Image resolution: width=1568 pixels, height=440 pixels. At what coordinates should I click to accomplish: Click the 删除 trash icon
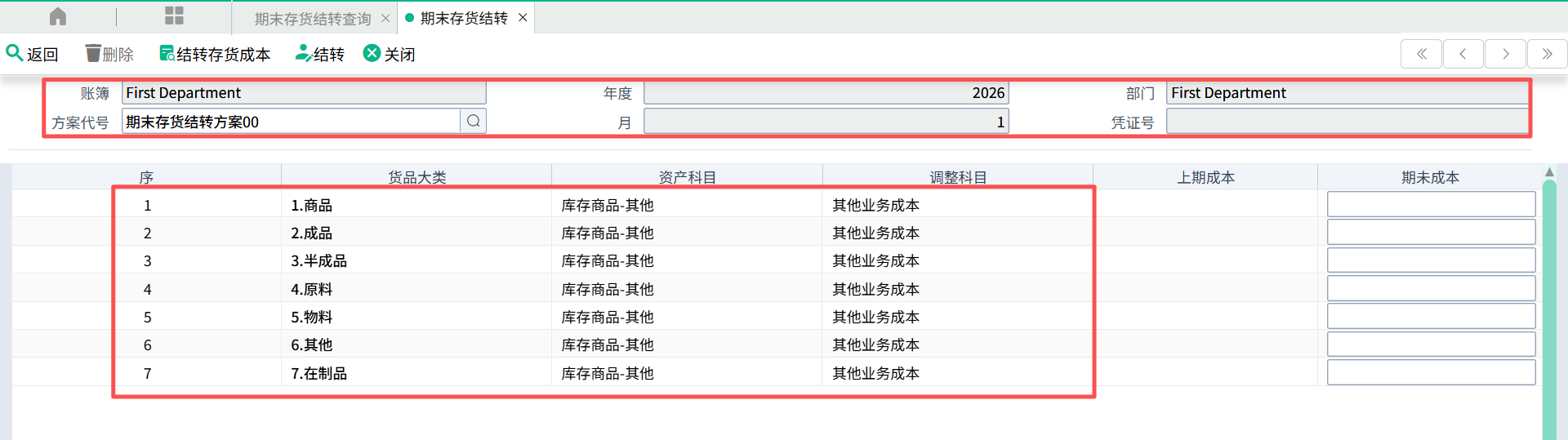click(x=93, y=54)
